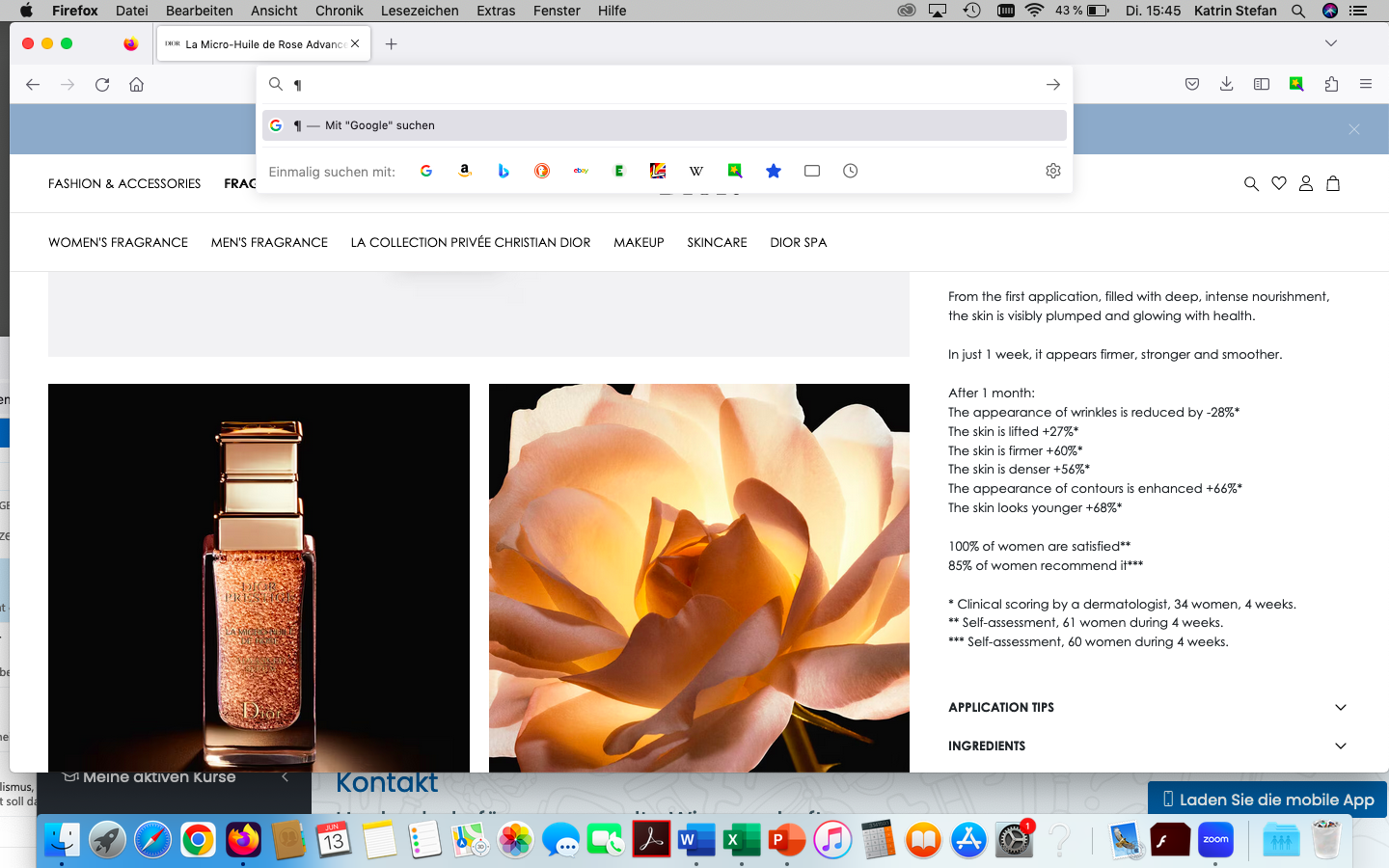
Task: Dismiss the blue banner with X
Action: coord(1354,129)
